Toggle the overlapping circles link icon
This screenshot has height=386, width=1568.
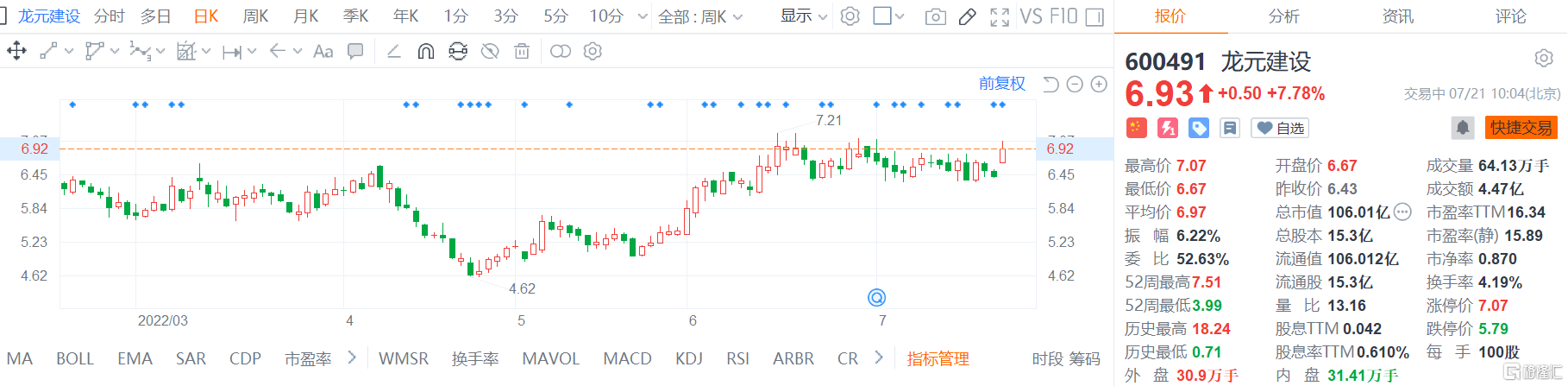pos(561,52)
